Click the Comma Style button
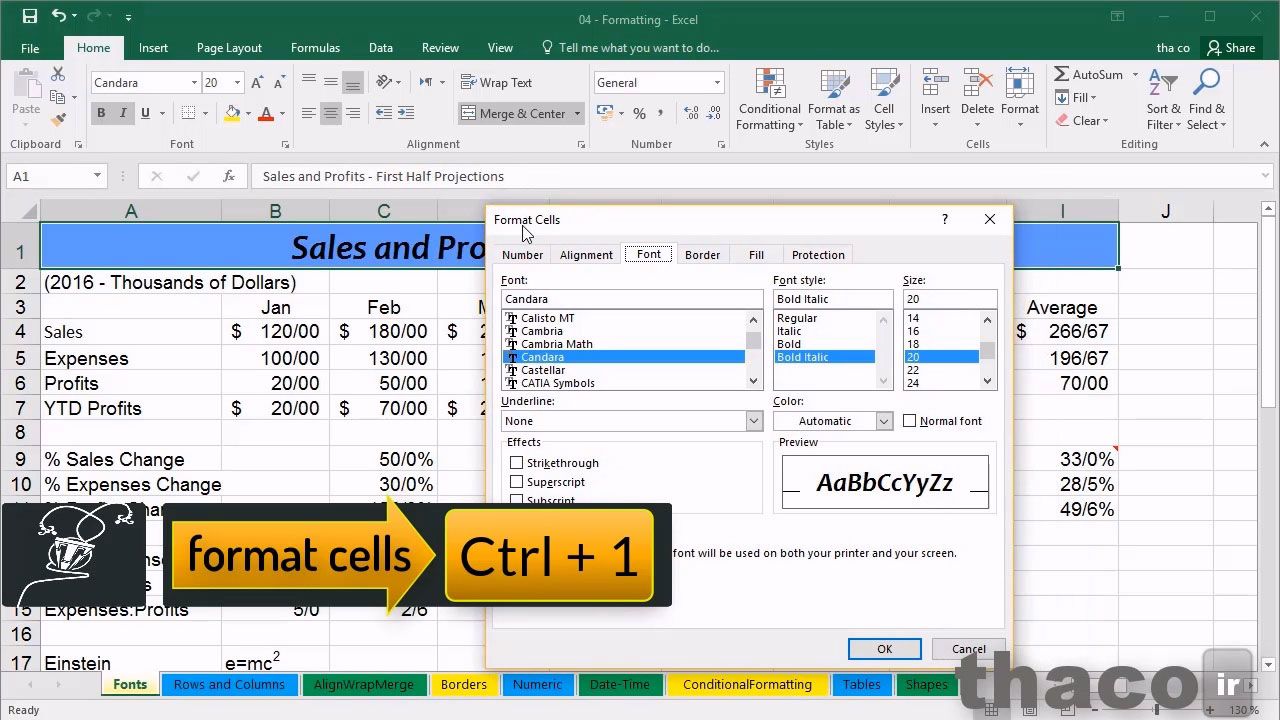The image size is (1280, 720). click(662, 113)
